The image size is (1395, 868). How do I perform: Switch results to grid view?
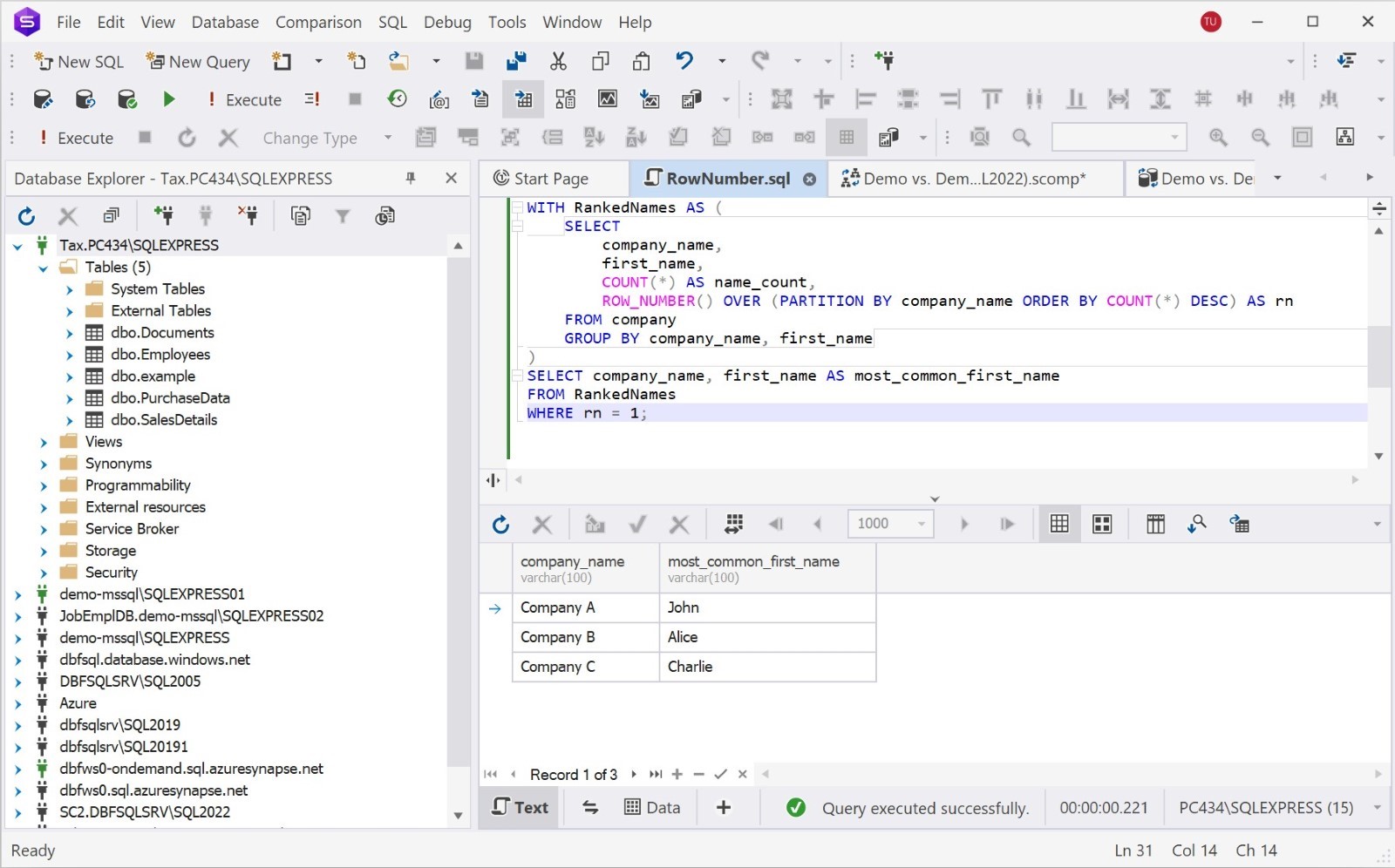[1059, 524]
